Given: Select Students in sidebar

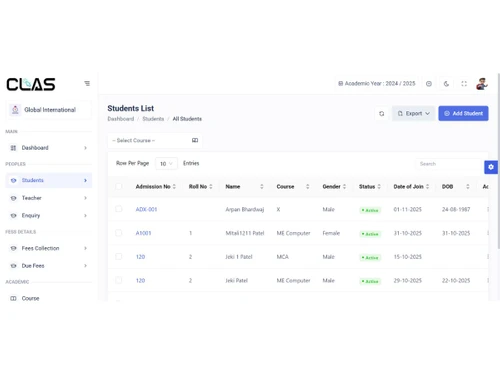Looking at the screenshot, I should click(49, 180).
